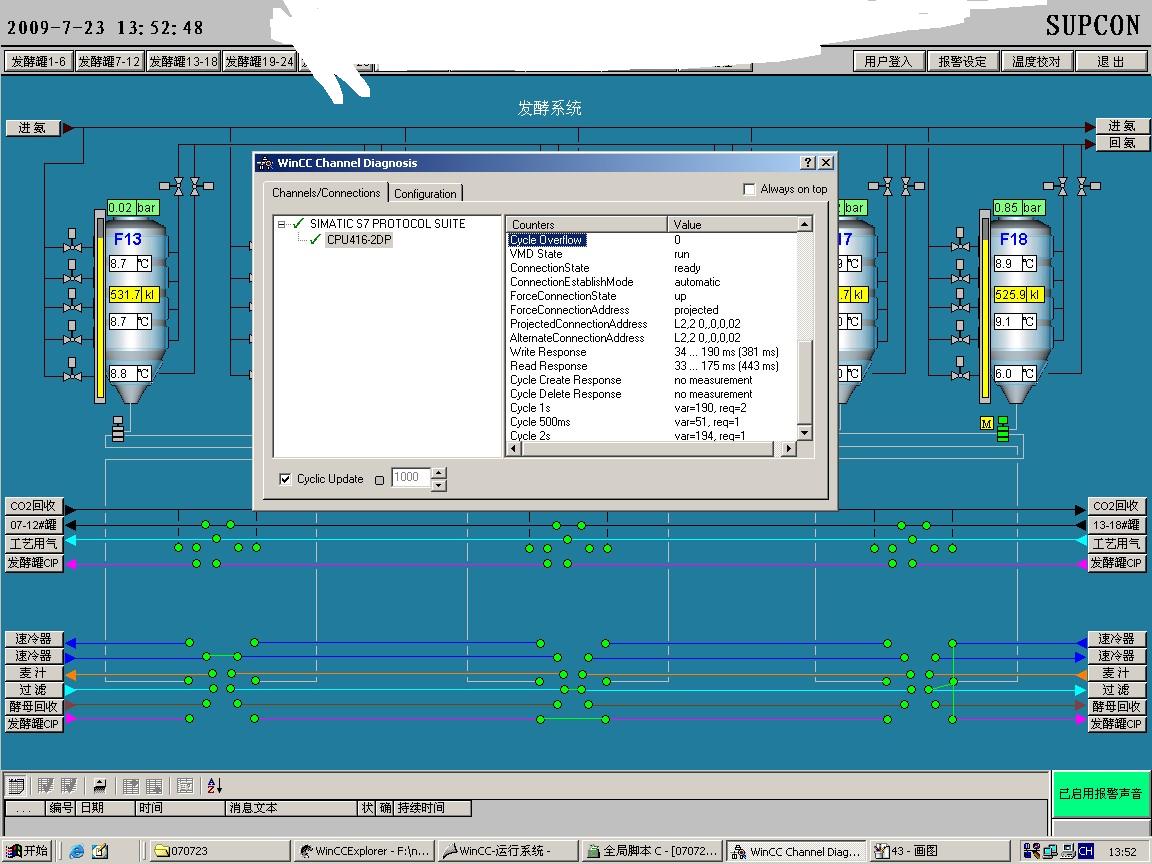The image size is (1152, 864).
Task: Click the right 酵母回收 yeast recovery button
Action: (x=1115, y=707)
